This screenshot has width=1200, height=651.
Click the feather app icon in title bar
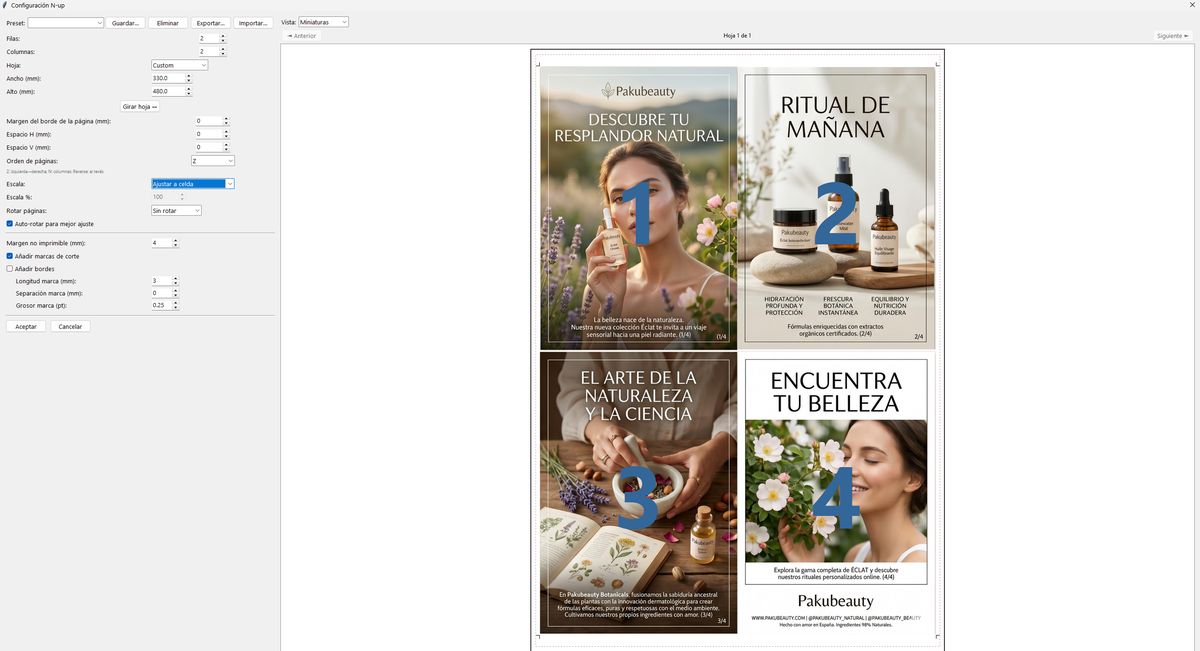[x=5, y=5]
